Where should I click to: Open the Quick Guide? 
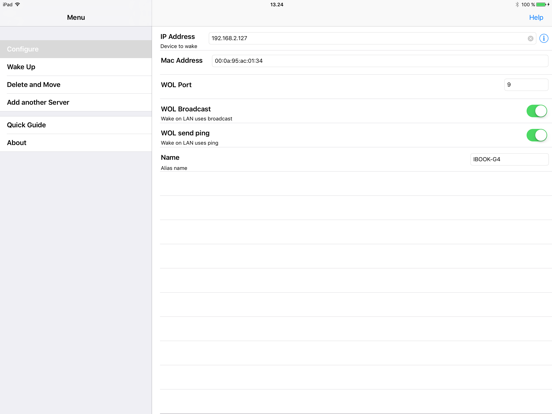(76, 125)
